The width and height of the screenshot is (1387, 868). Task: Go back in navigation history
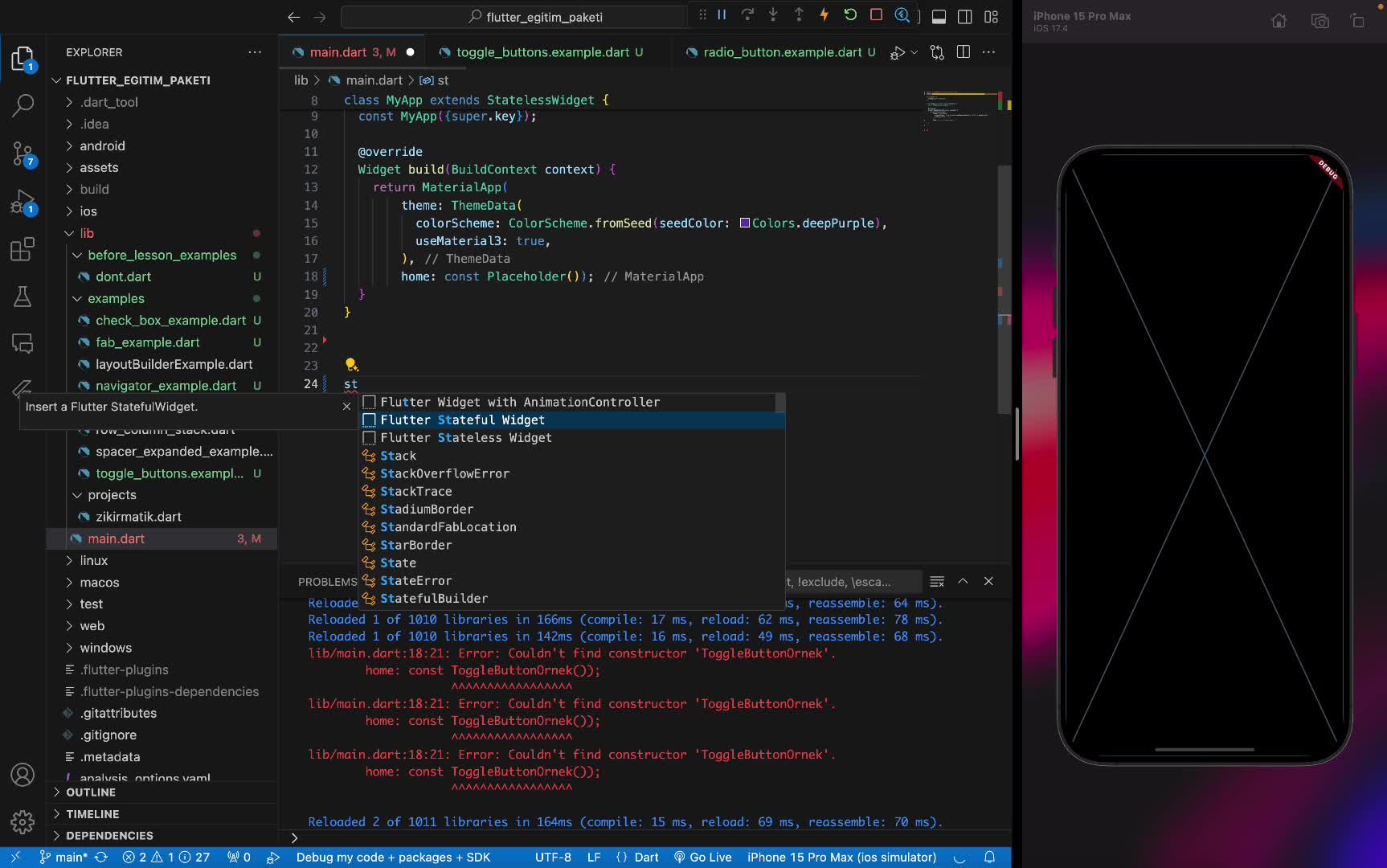294,17
